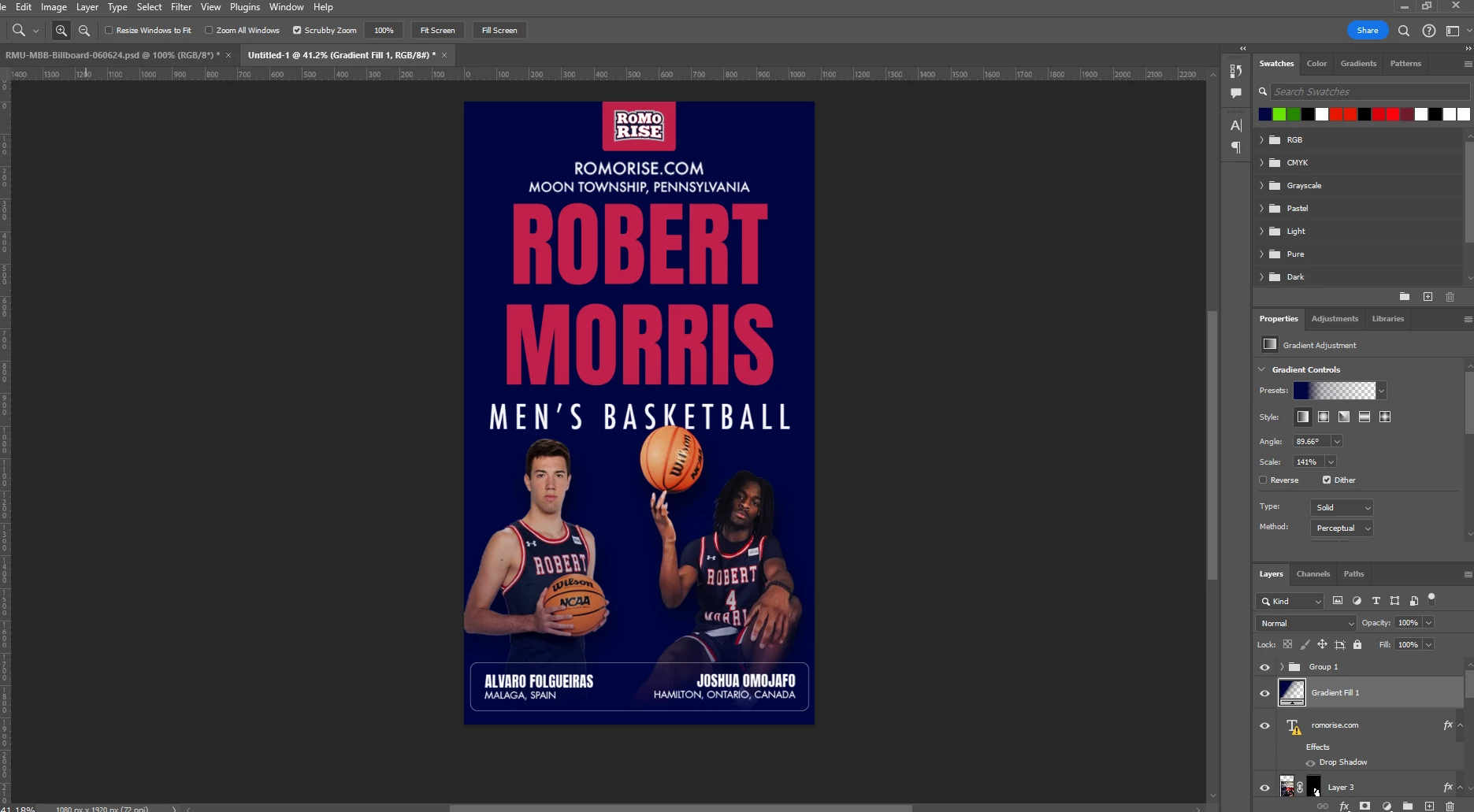Expand the Pastel swatch folder
This screenshot has width=1474, height=812.
[1261, 208]
